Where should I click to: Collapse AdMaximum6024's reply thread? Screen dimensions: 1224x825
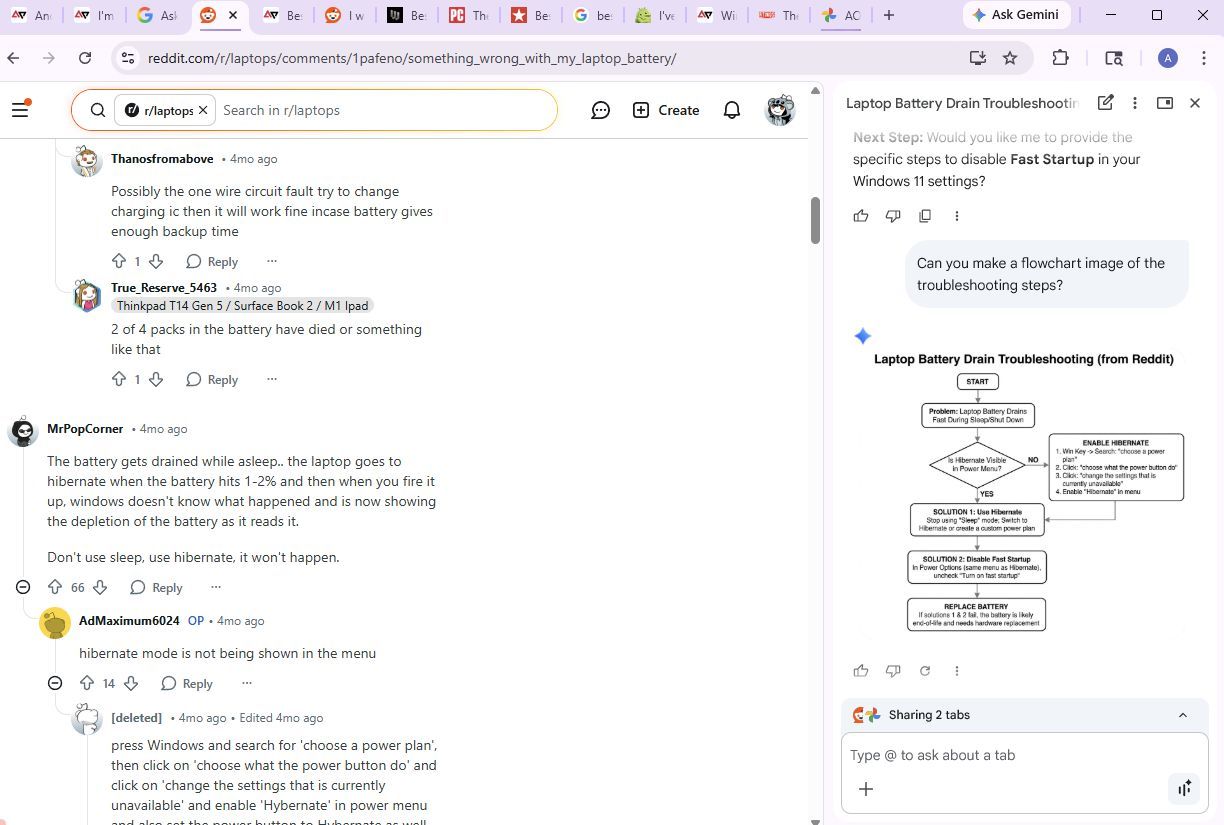pyautogui.click(x=55, y=683)
